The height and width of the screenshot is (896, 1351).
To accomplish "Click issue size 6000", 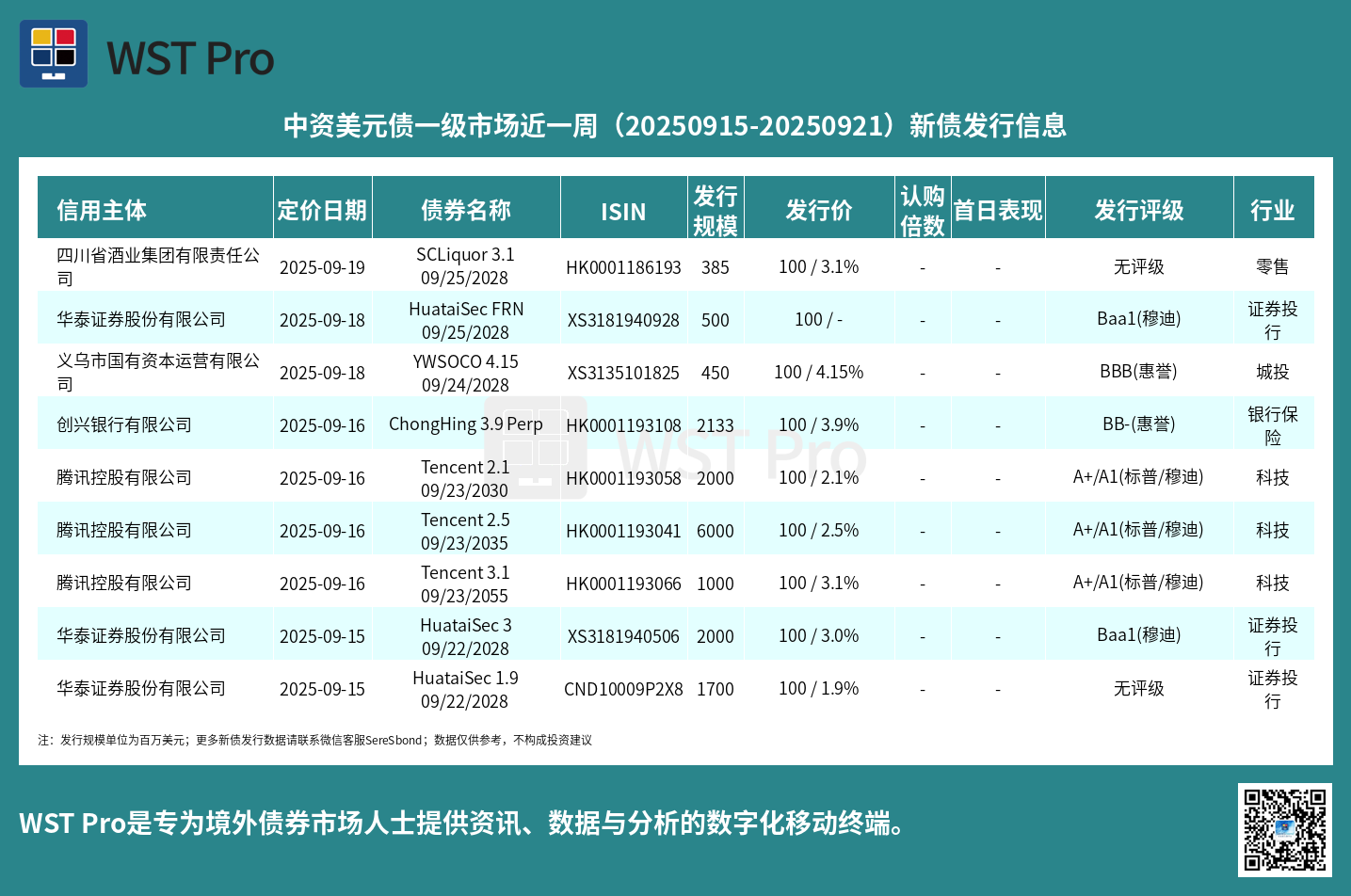I will [716, 531].
